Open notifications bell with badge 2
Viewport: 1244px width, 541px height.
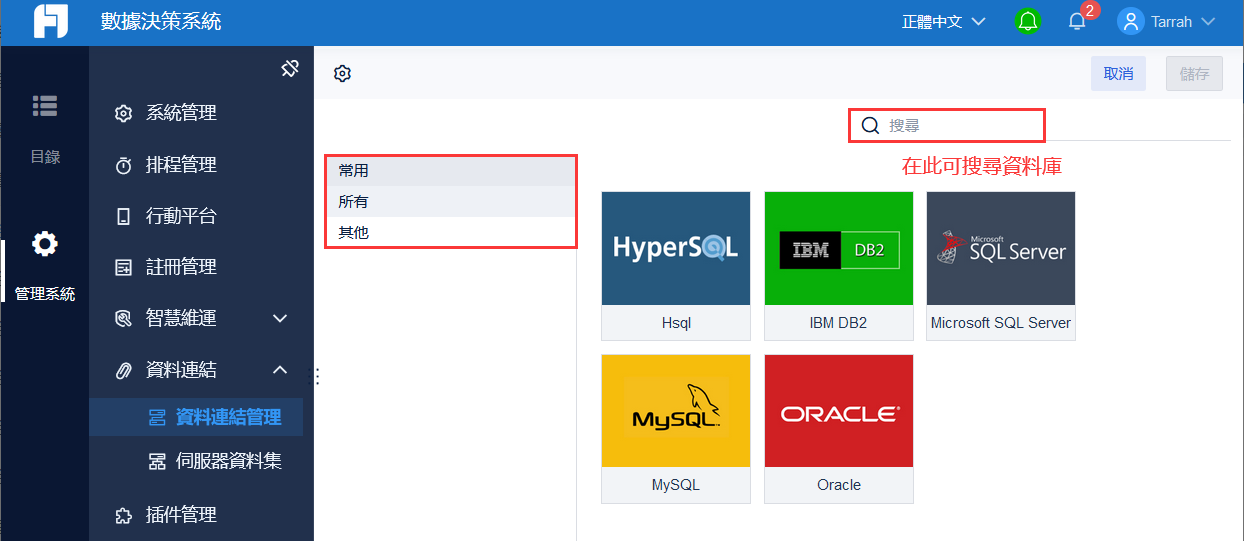[1077, 21]
